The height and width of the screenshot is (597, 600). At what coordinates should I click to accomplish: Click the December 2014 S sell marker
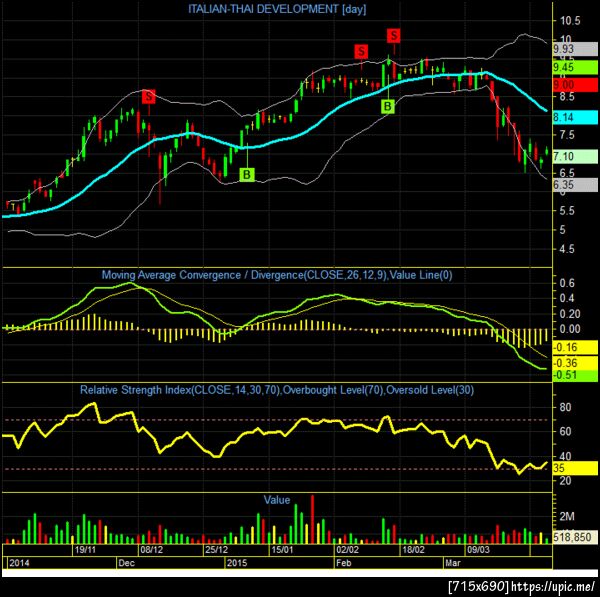point(148,96)
